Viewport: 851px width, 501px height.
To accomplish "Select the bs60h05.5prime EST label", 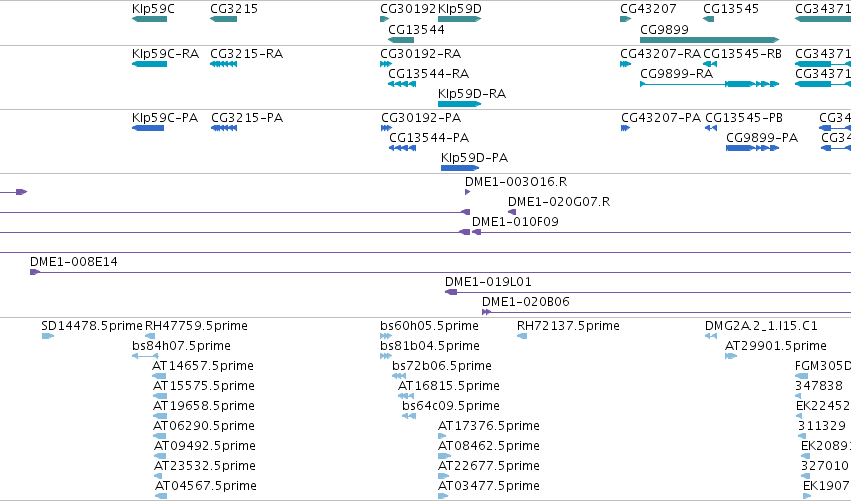I will click(429, 326).
